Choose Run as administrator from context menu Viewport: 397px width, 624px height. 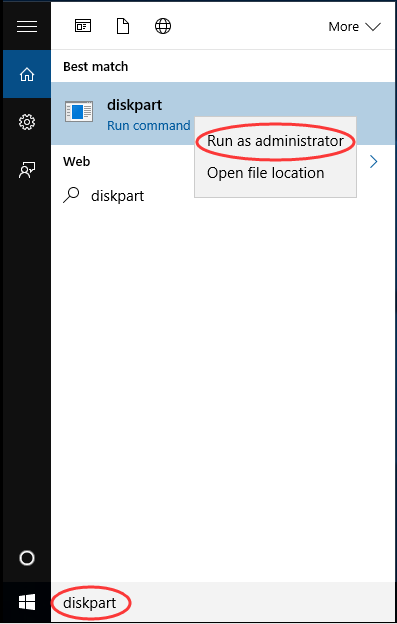click(x=275, y=141)
